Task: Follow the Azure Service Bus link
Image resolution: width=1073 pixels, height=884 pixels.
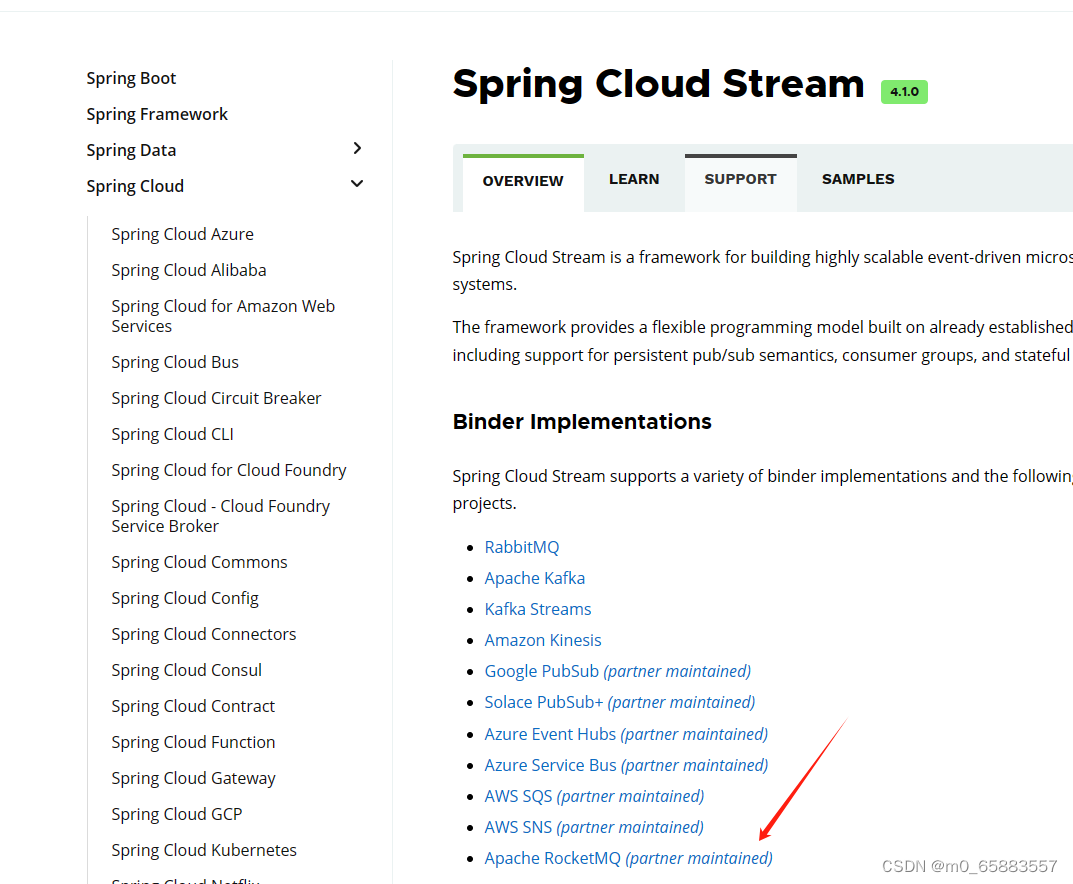Action: tap(626, 765)
